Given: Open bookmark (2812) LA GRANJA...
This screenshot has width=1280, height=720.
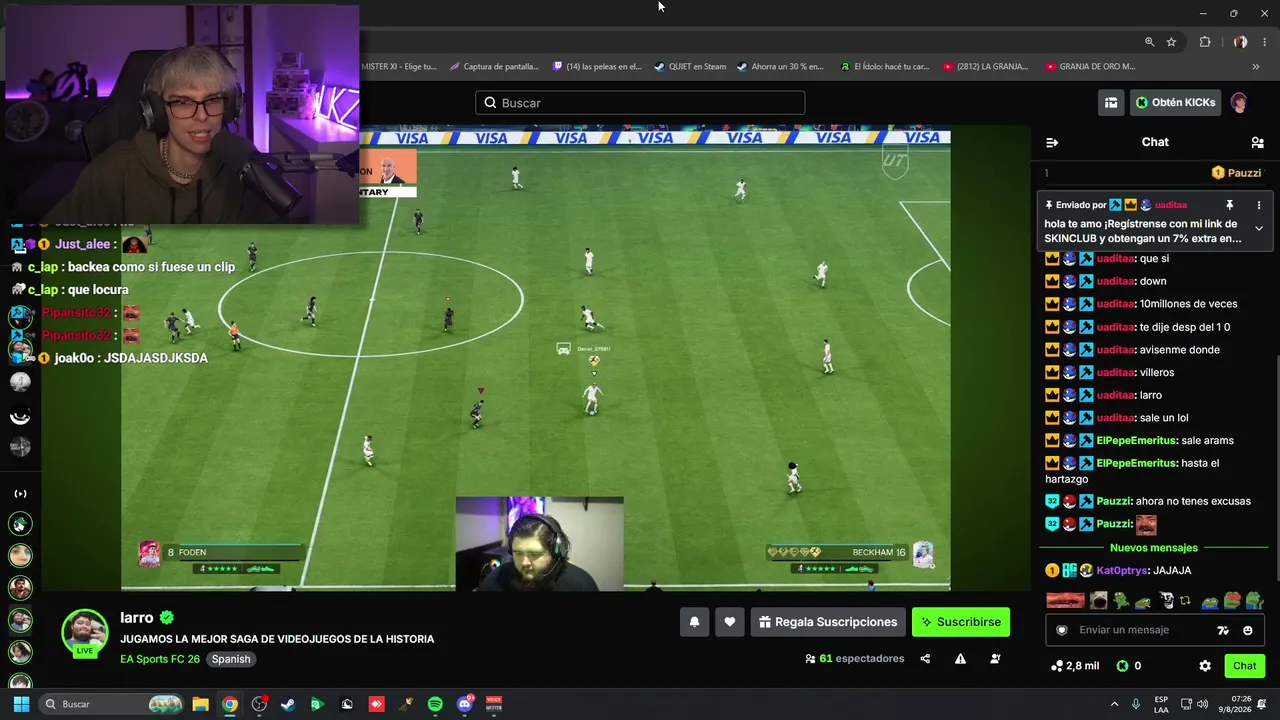Looking at the screenshot, I should [985, 67].
